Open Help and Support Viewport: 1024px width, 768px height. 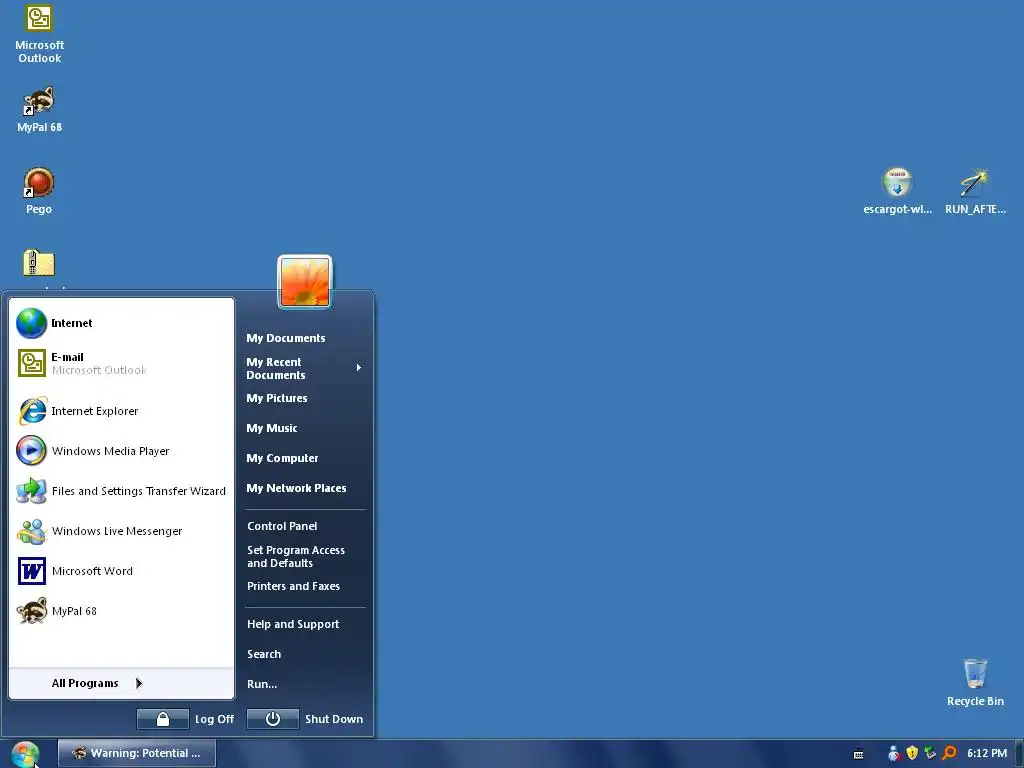(x=304, y=624)
